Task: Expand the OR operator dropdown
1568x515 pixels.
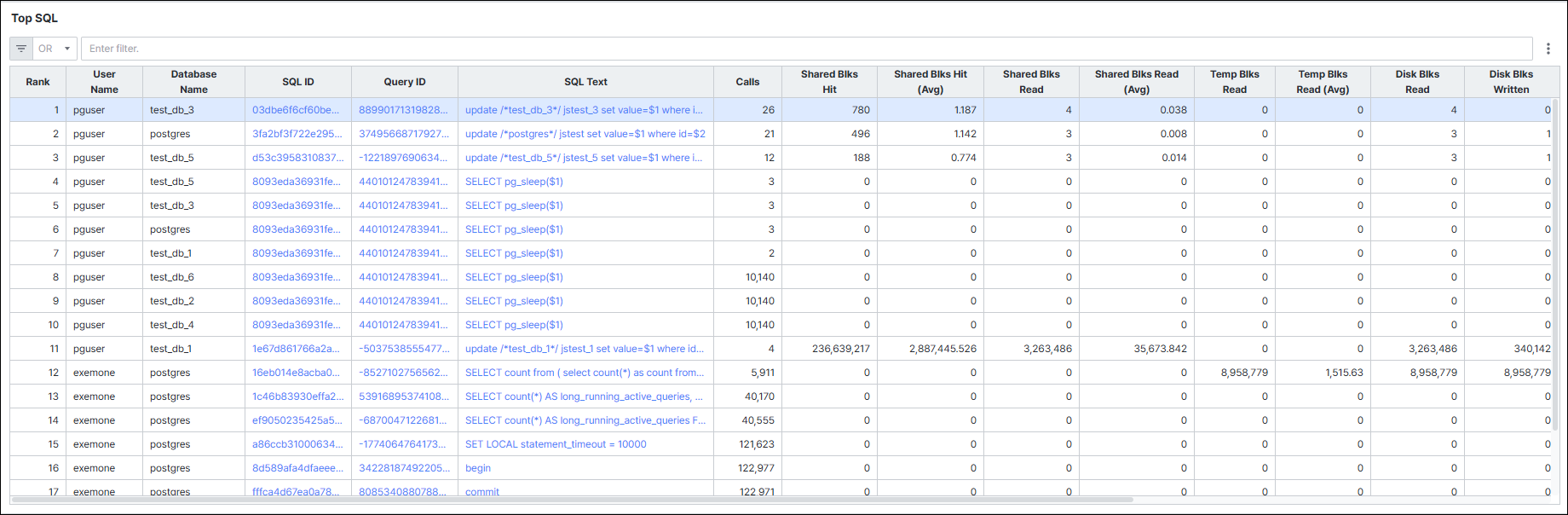Action: (55, 49)
